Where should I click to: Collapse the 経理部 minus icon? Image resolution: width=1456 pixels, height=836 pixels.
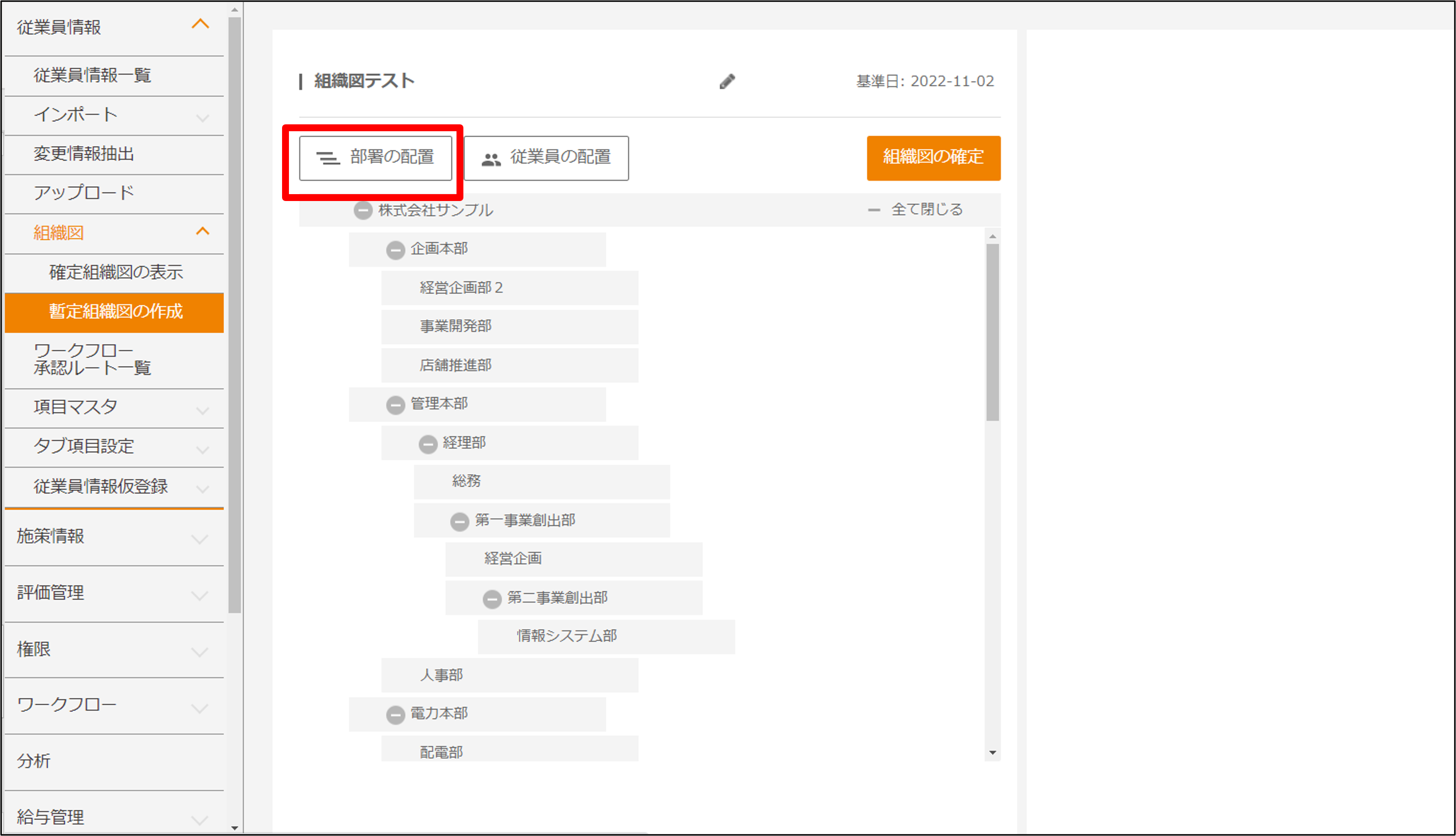pos(428,444)
